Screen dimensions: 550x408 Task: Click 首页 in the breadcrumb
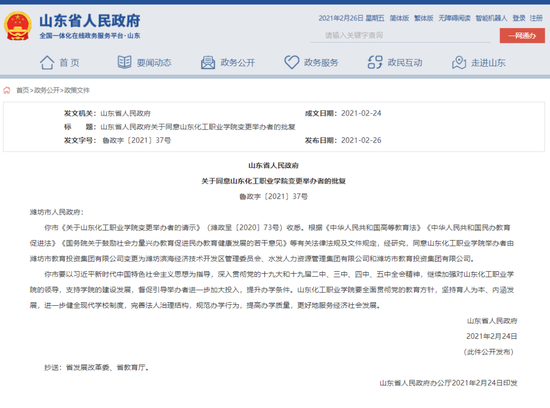(x=22, y=90)
